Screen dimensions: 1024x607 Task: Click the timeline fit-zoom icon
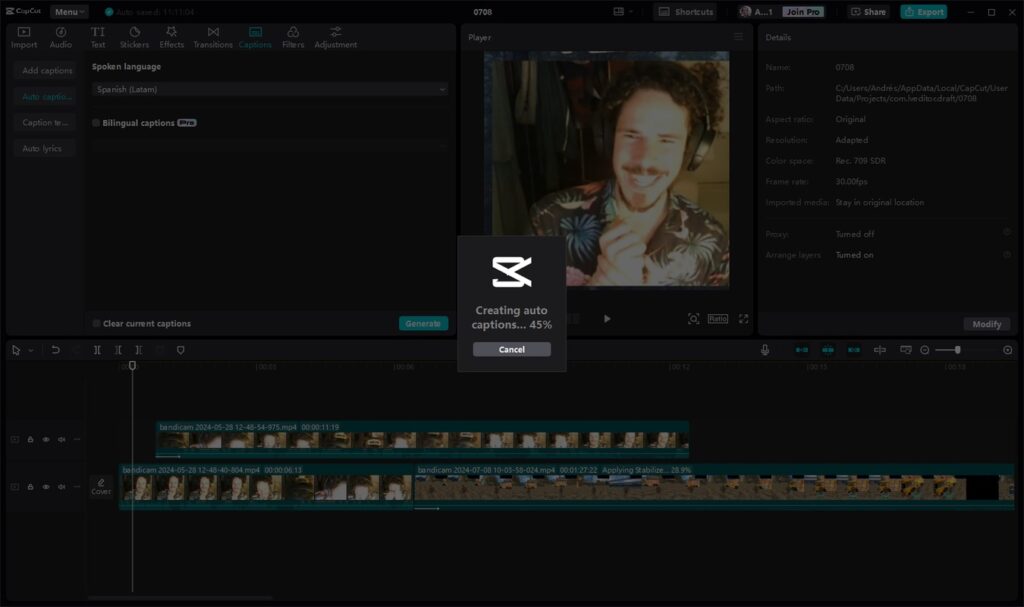coord(1008,350)
